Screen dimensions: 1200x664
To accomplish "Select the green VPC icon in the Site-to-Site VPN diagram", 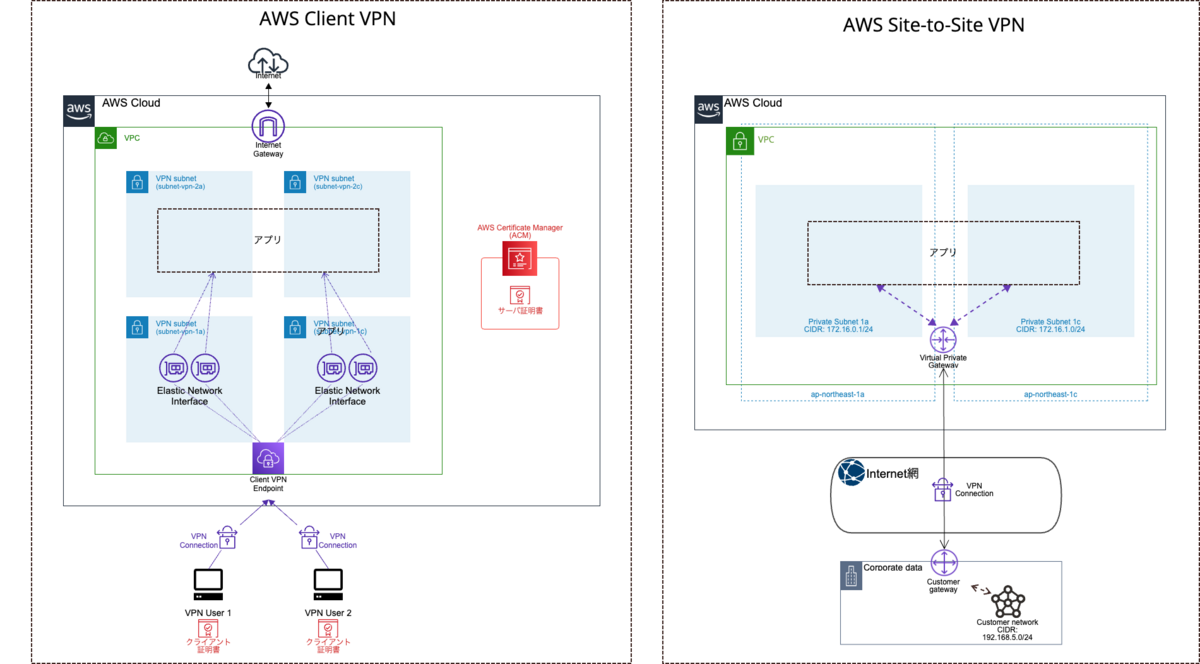I will pos(738,141).
